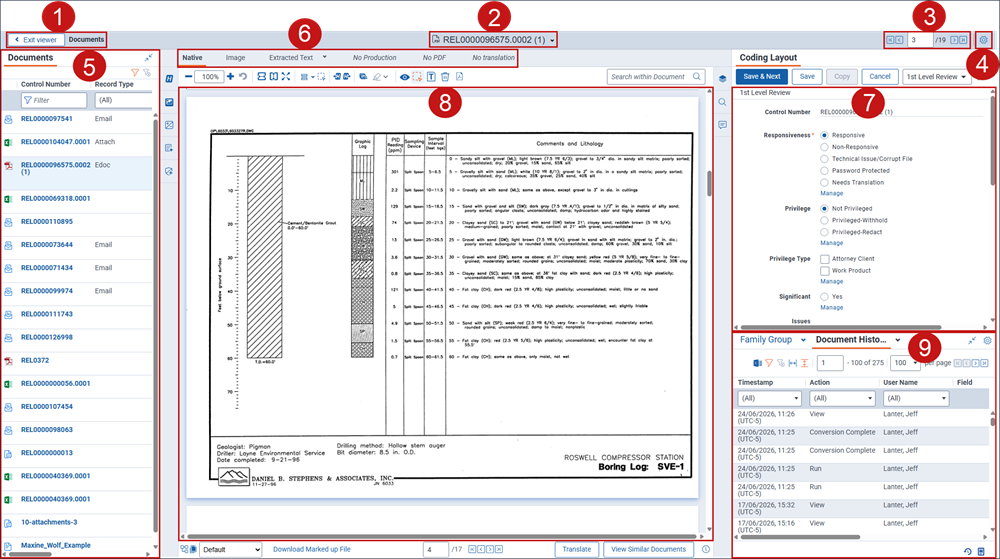
Task: Click View Similar Documents button
Action: tap(648, 549)
